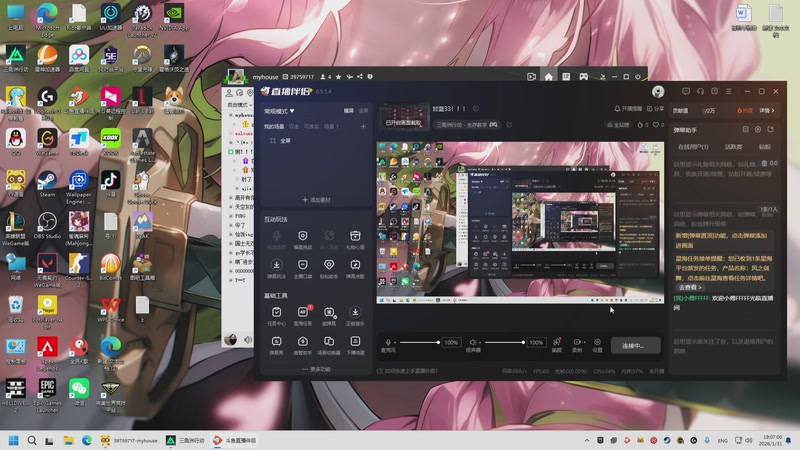Add a new scene with the plus button
This screenshot has height=450, width=800.
tap(363, 127)
